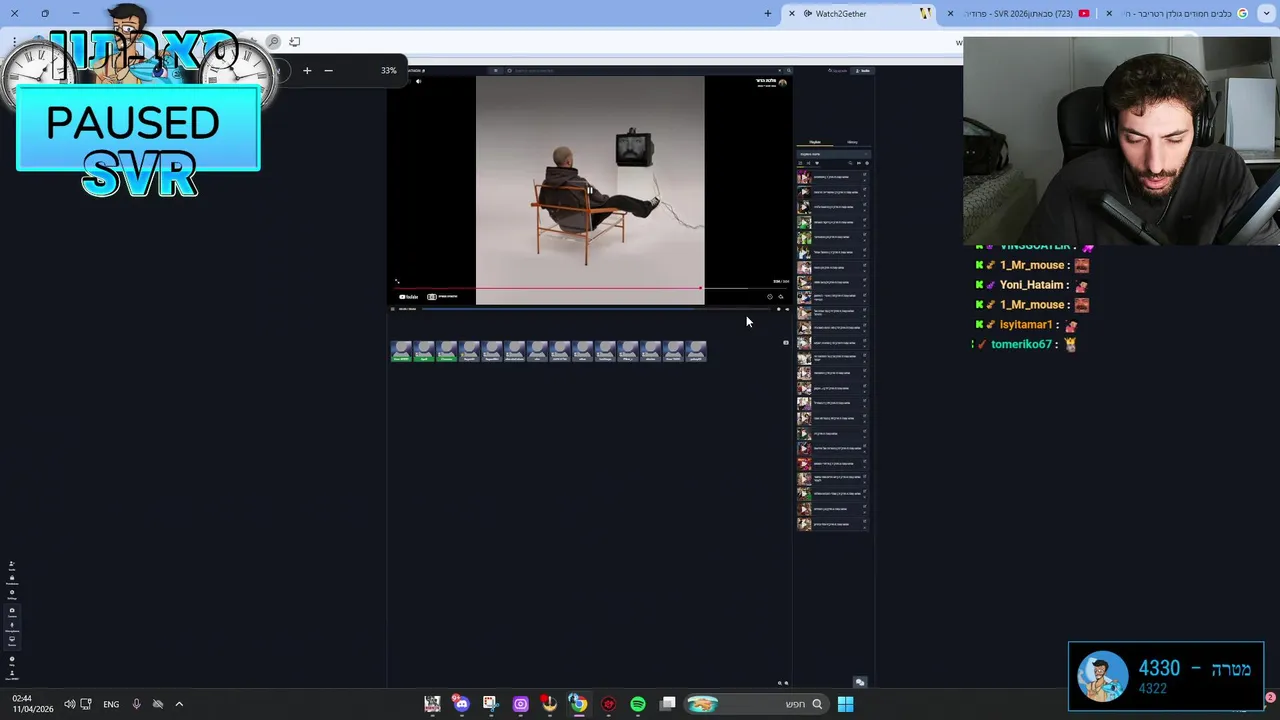Screen dimensions: 1280x720
Task: Open Discord from the taskbar
Action: click(x=461, y=704)
